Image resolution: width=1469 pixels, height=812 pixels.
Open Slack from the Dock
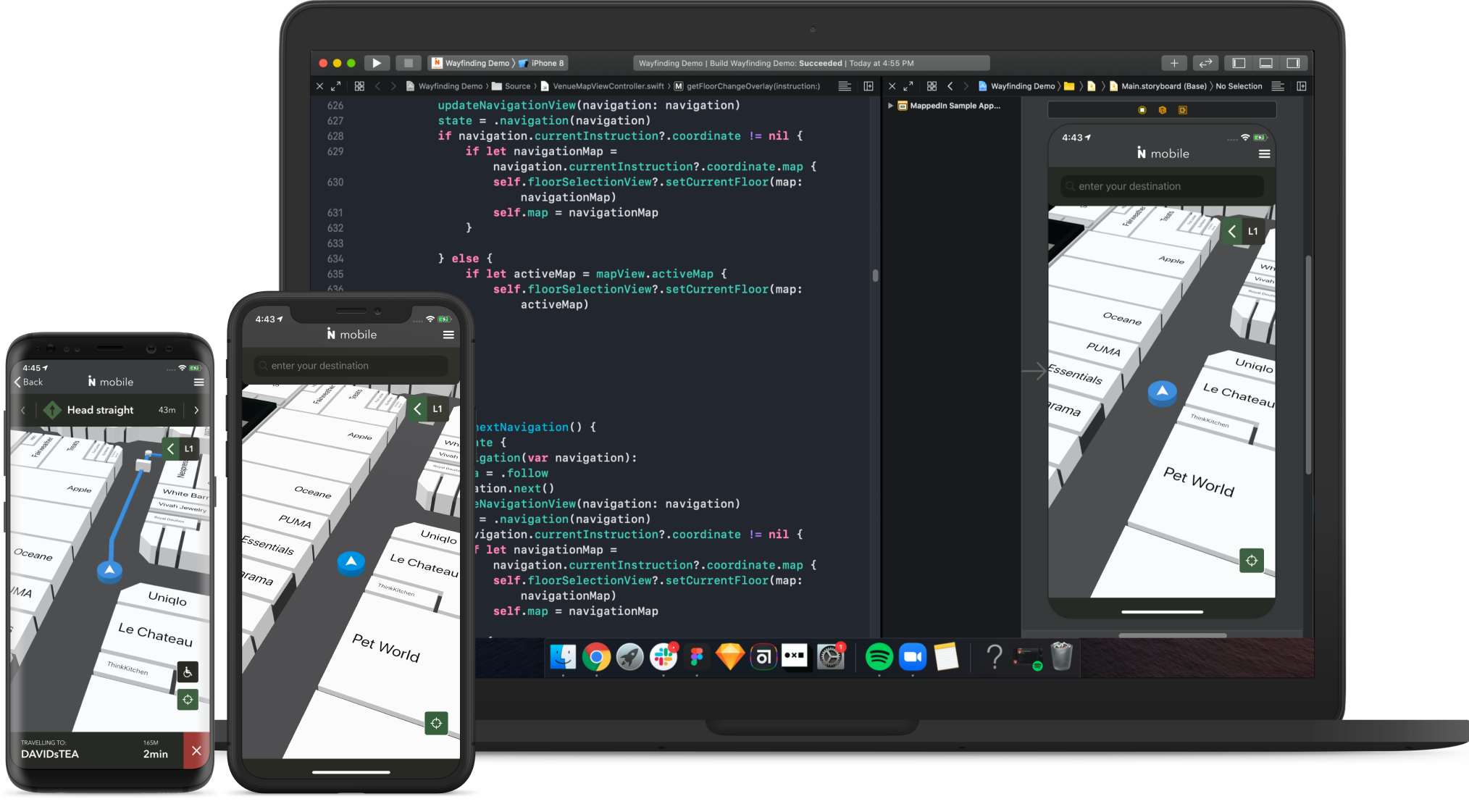664,657
